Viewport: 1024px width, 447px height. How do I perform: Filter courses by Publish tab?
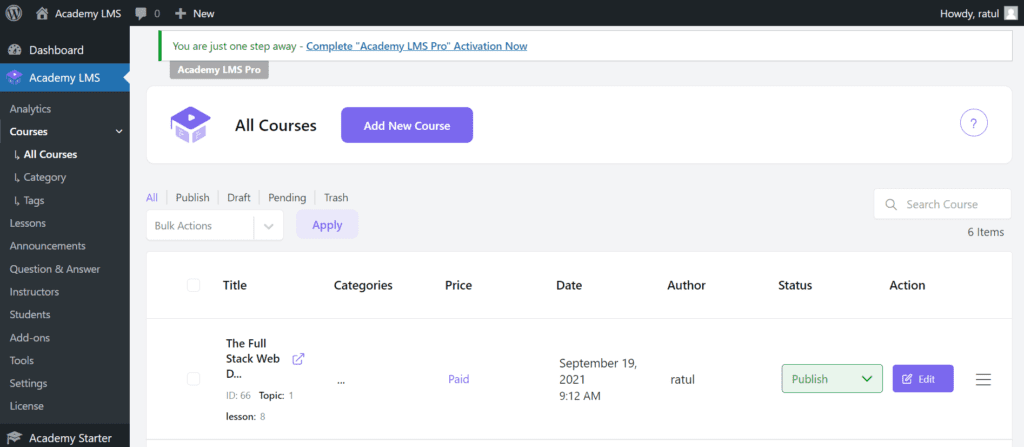(x=193, y=197)
